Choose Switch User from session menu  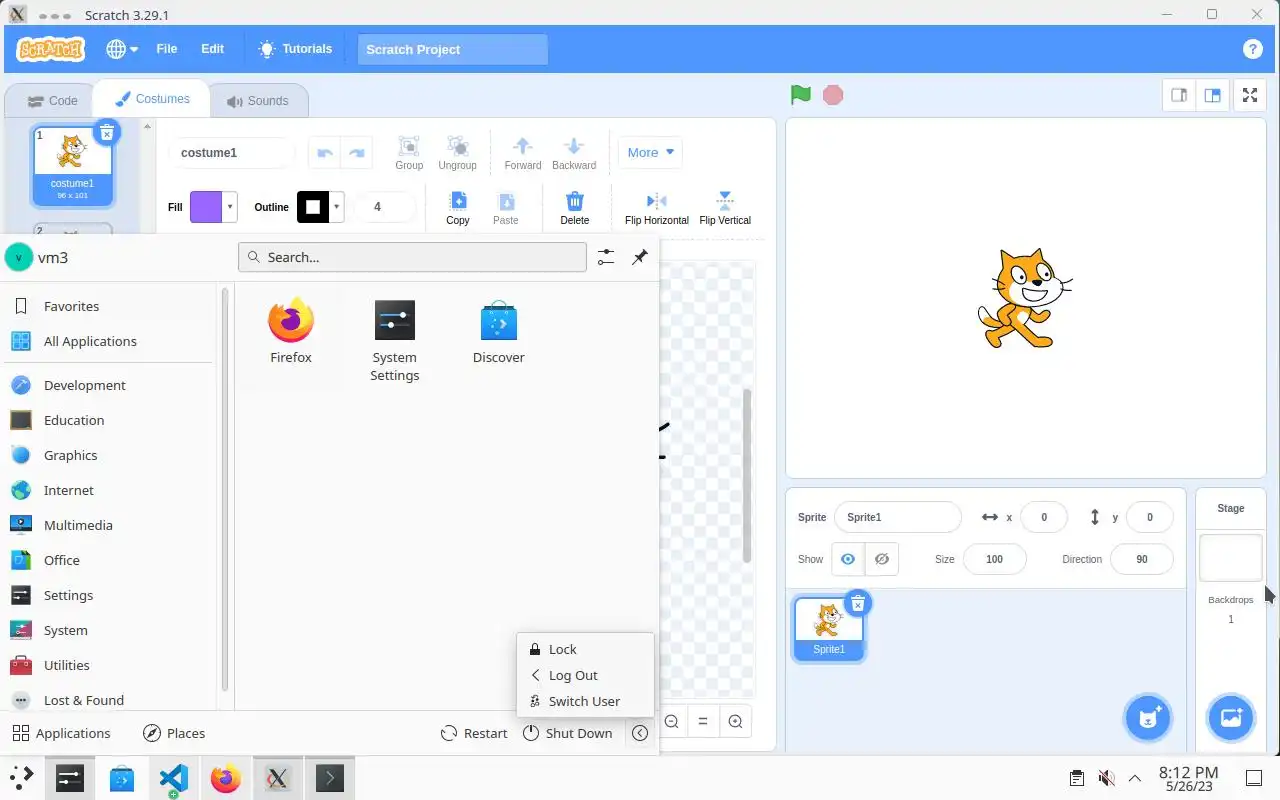[x=586, y=701]
